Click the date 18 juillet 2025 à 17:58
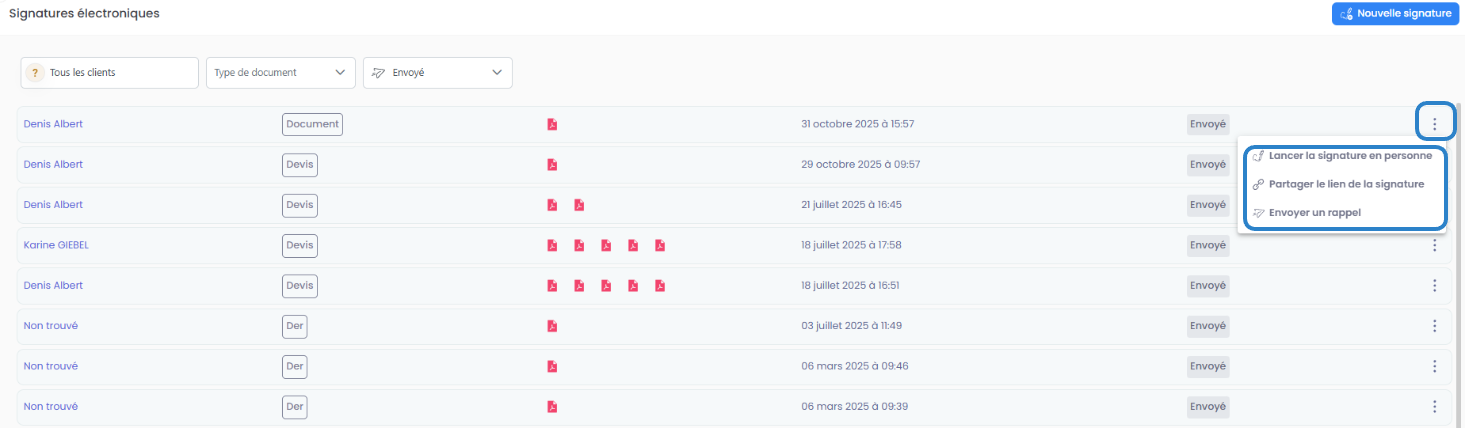Viewport: 1465px width, 428px height. tap(852, 245)
